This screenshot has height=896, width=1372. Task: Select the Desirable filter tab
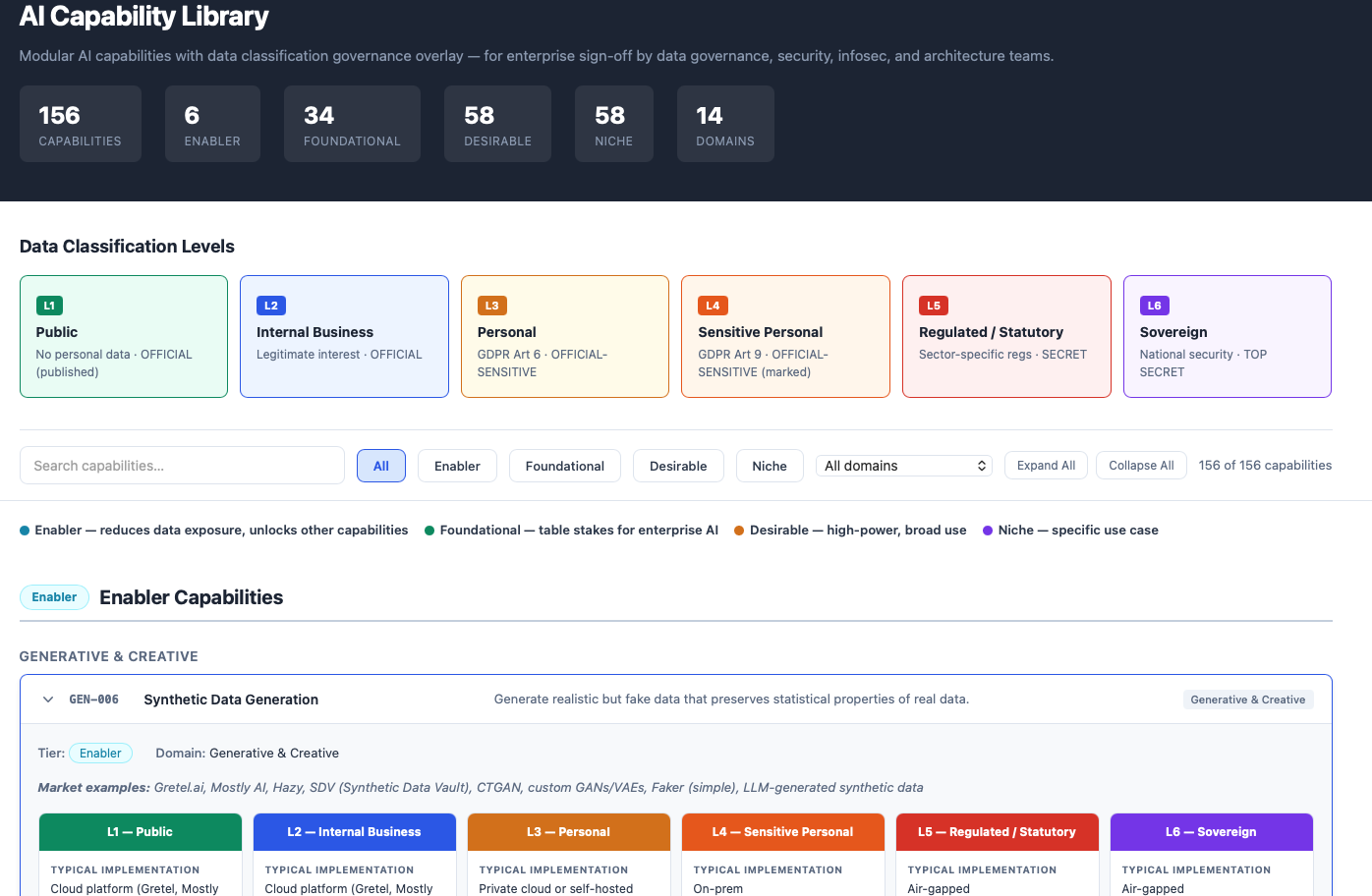pyautogui.click(x=678, y=465)
